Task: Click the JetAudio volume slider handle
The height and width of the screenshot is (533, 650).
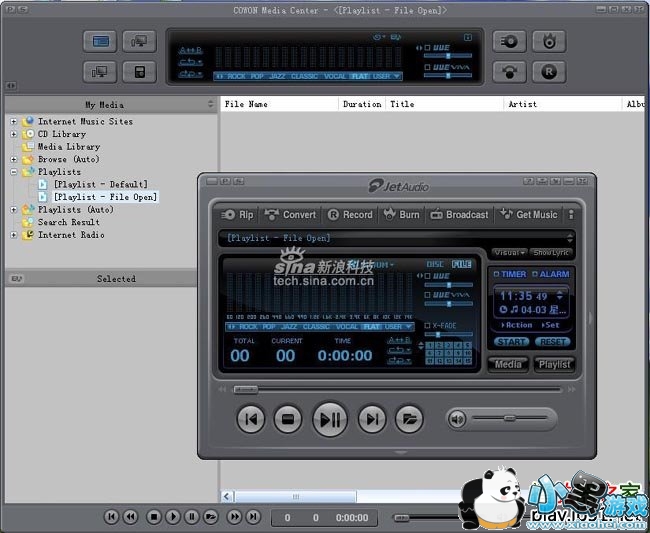Action: click(x=509, y=418)
